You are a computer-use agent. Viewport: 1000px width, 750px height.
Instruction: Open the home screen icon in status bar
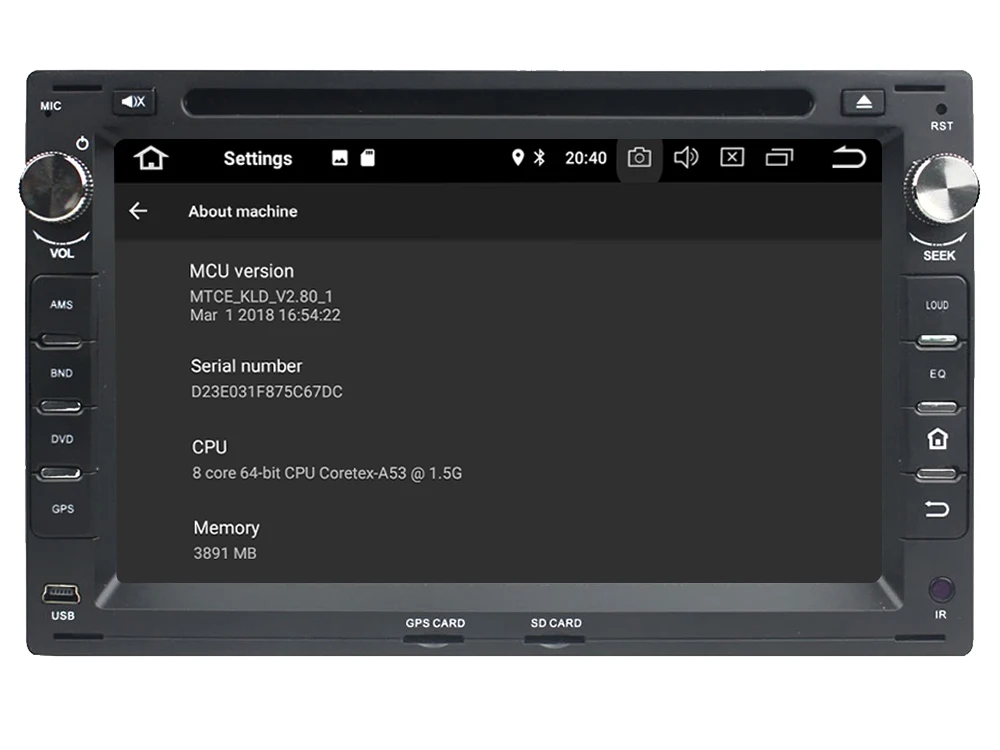pyautogui.click(x=149, y=158)
